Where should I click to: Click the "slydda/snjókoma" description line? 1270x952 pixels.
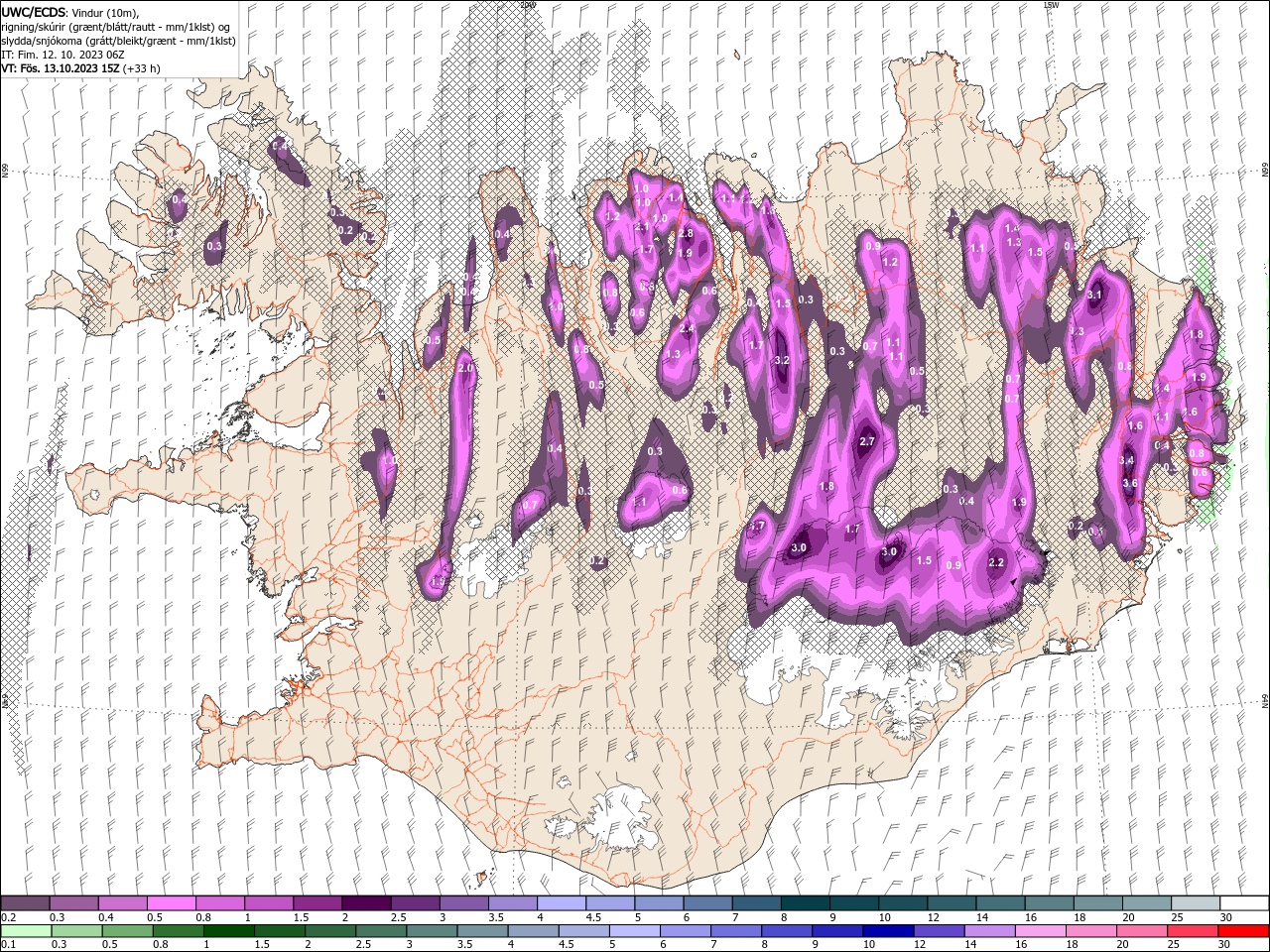pos(117,41)
